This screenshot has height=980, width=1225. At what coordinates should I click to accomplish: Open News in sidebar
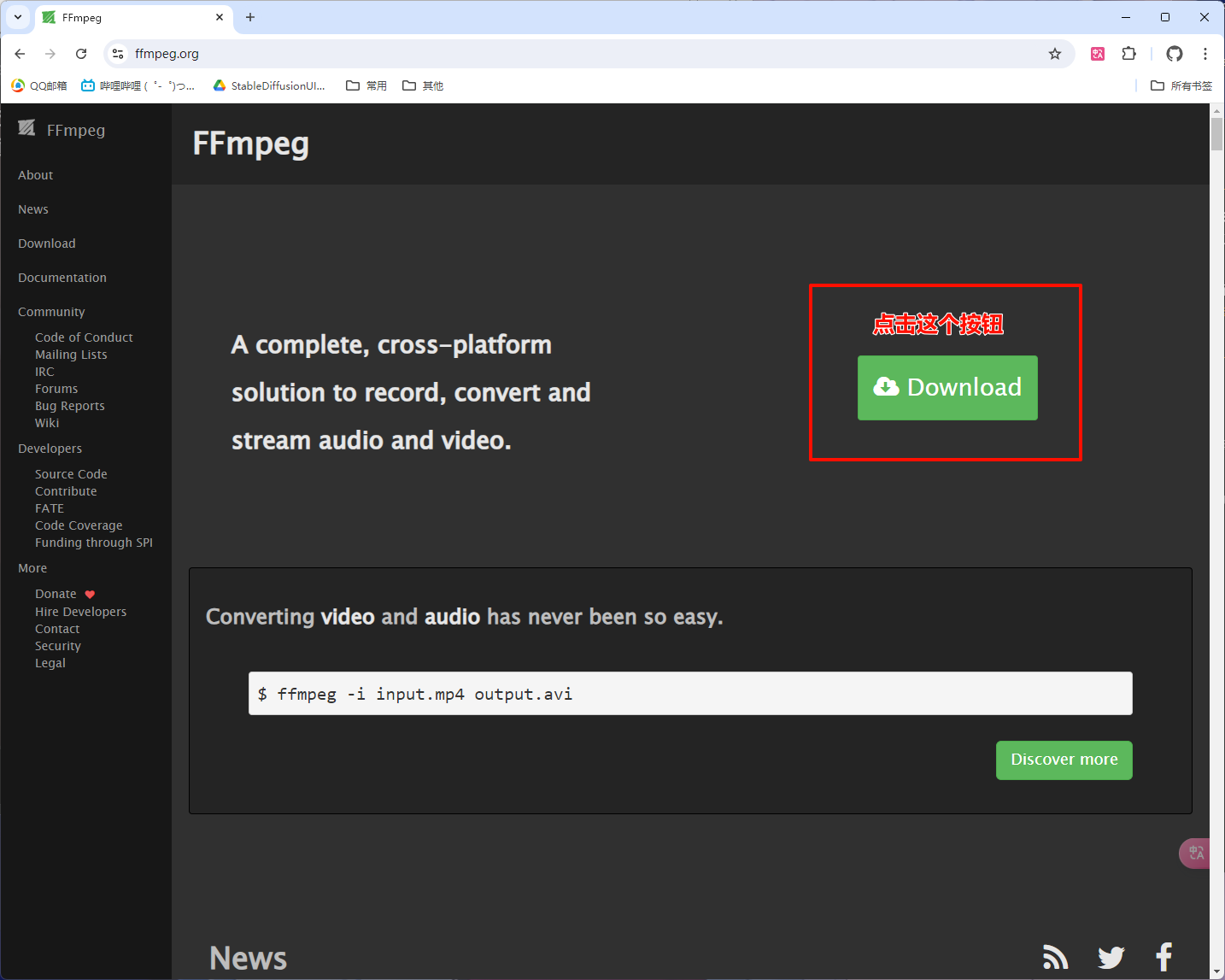point(33,209)
